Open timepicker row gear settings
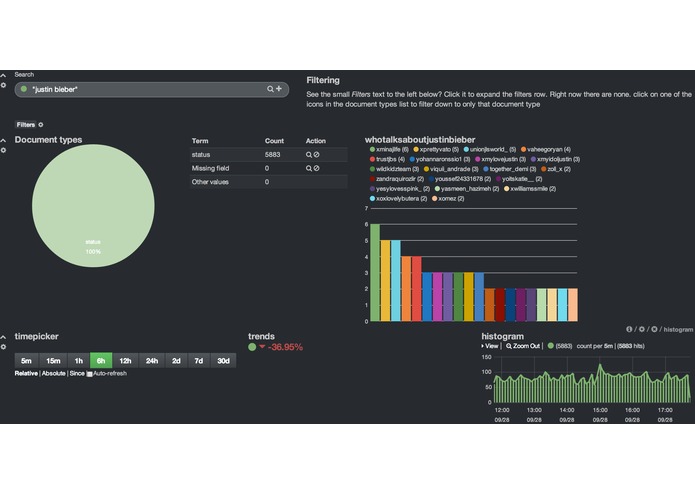Image resolution: width=695 pixels, height=494 pixels. coord(3,347)
